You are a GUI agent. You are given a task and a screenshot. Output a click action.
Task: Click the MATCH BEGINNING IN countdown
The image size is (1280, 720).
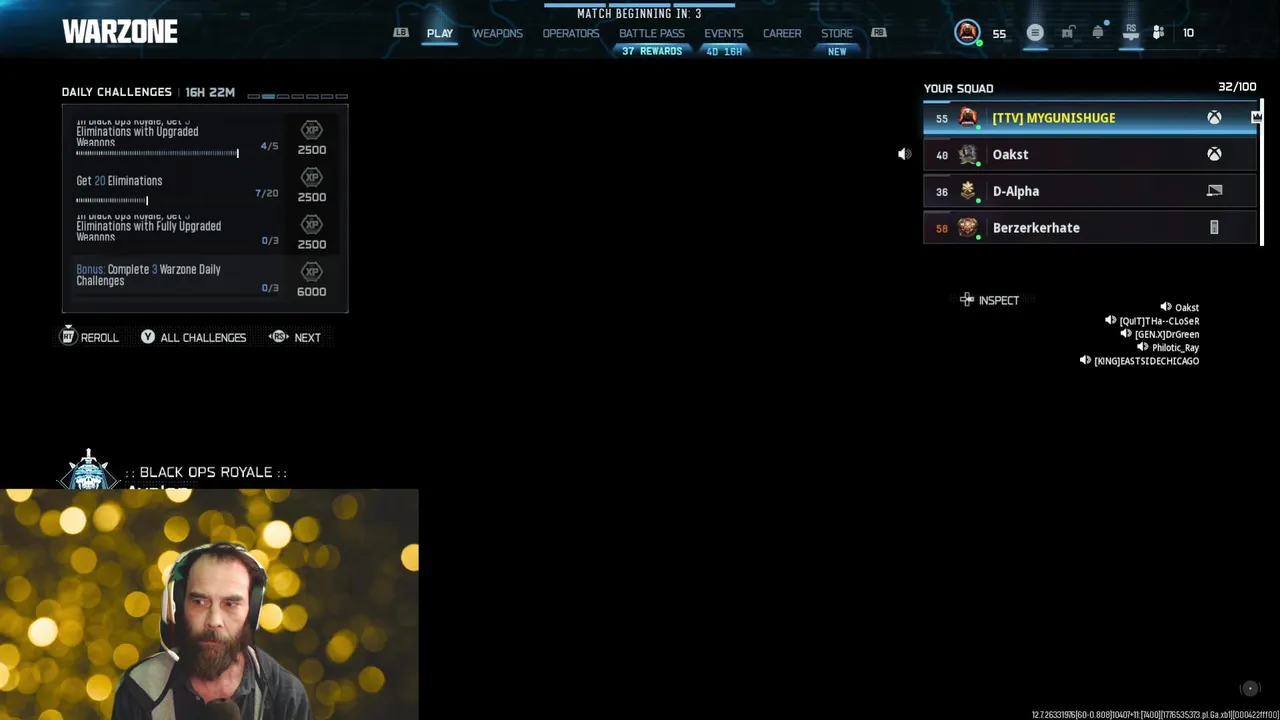click(x=639, y=14)
